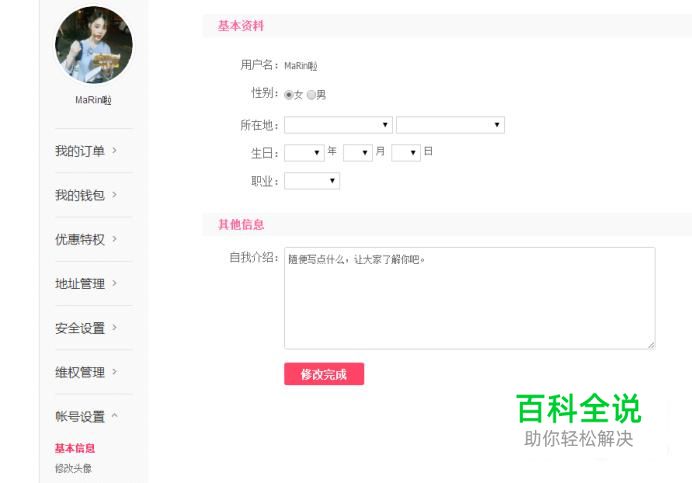Open the birthday year dropdown
Screen dimensions: 692x483
304,153
